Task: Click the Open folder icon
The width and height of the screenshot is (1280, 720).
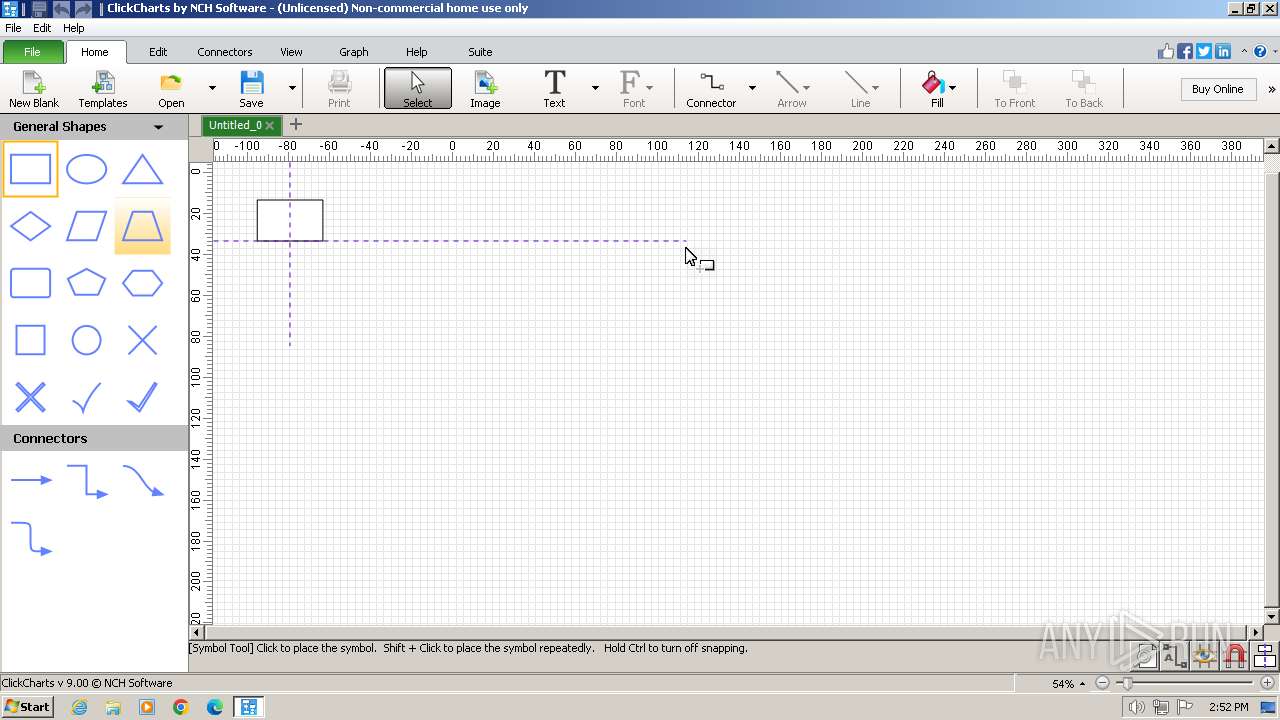Action: pyautogui.click(x=171, y=89)
